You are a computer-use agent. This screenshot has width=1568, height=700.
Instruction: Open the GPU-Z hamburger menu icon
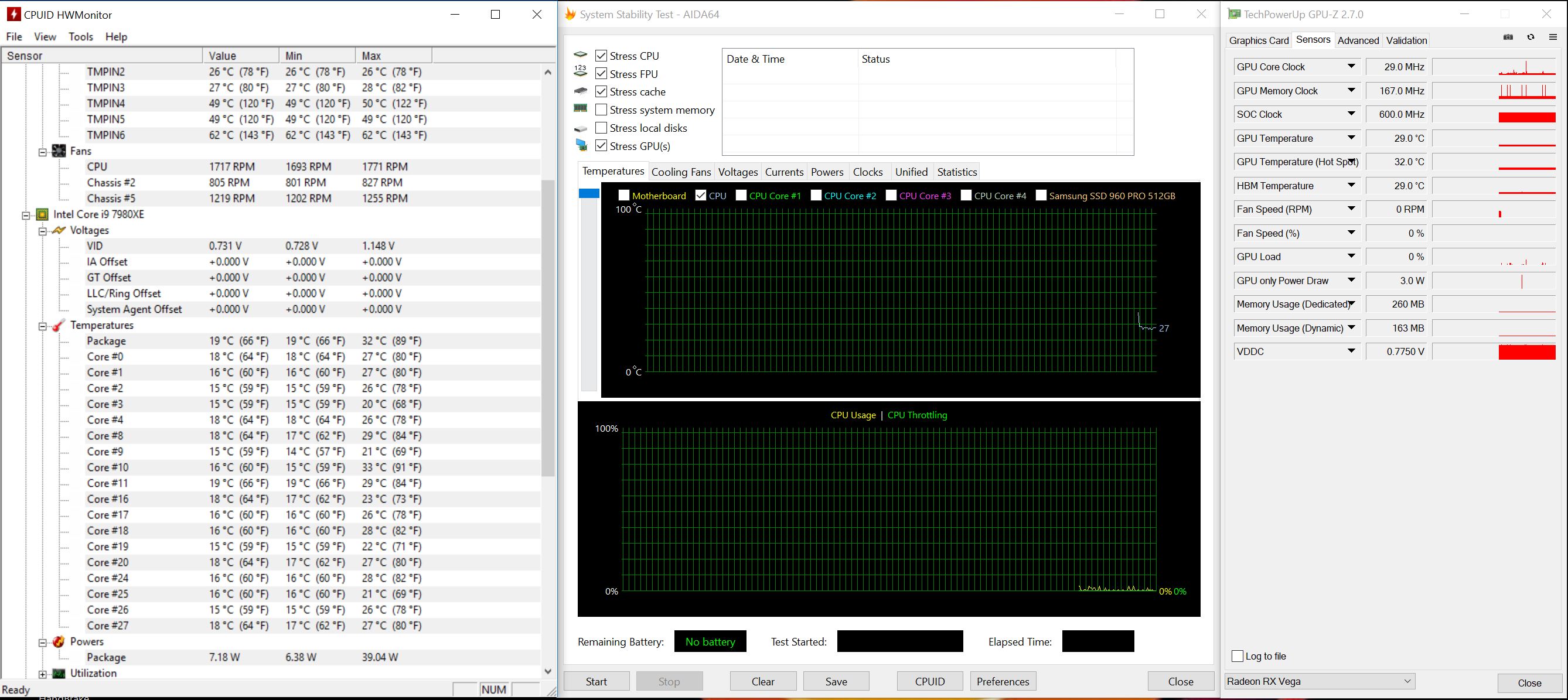(1553, 37)
